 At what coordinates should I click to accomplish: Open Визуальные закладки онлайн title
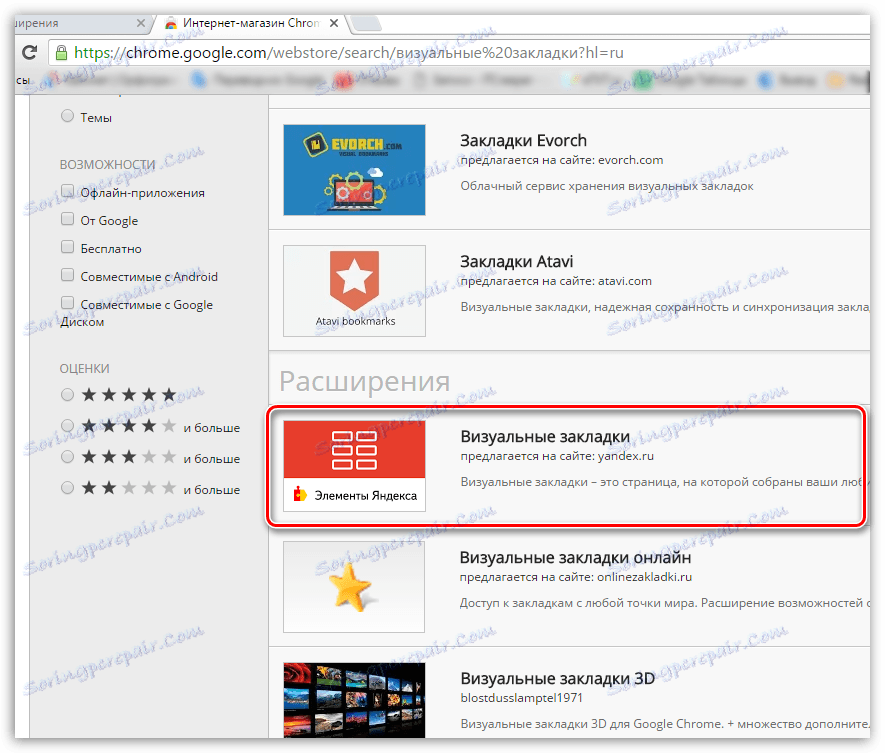575,558
